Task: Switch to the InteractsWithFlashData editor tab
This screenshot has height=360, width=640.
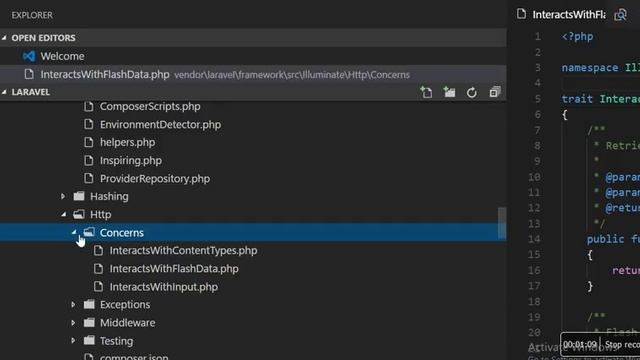Action: (x=569, y=15)
